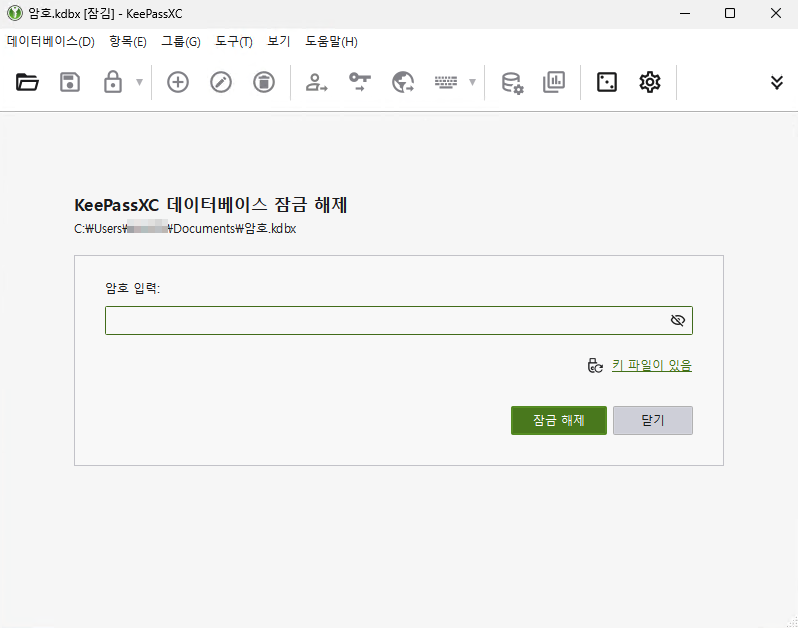Click the Delete entry trash icon

263,82
